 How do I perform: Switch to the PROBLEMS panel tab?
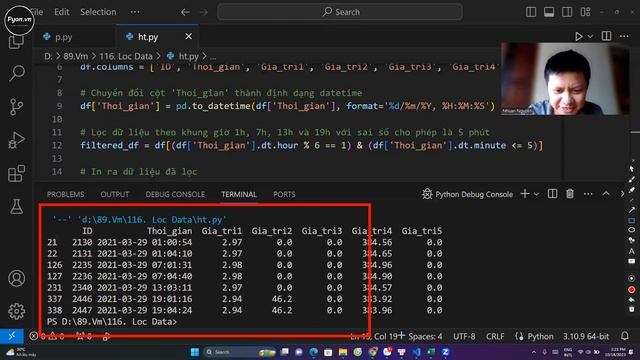(x=65, y=194)
